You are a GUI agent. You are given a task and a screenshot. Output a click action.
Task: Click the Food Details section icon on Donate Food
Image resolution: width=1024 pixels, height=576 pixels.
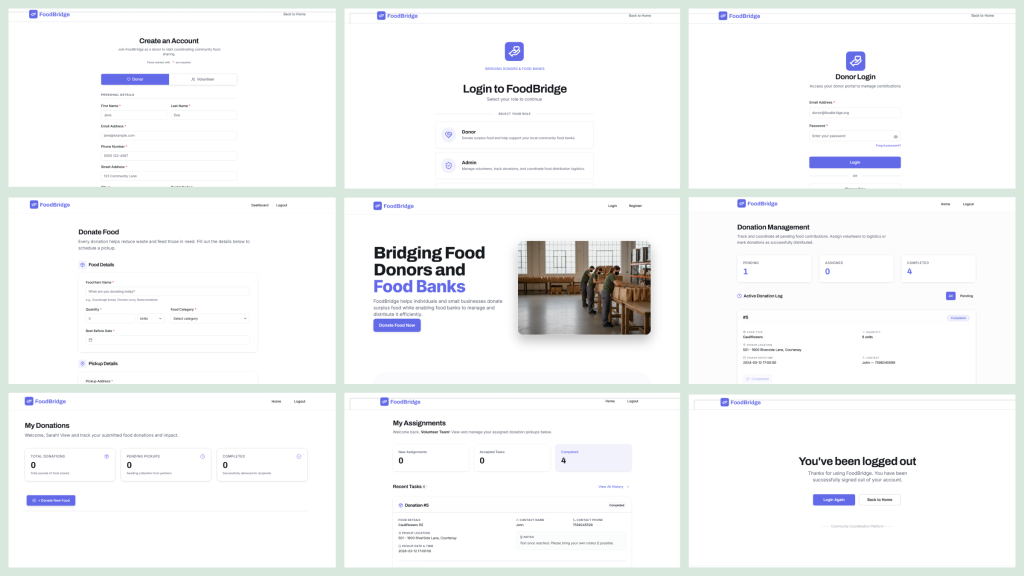(82, 265)
